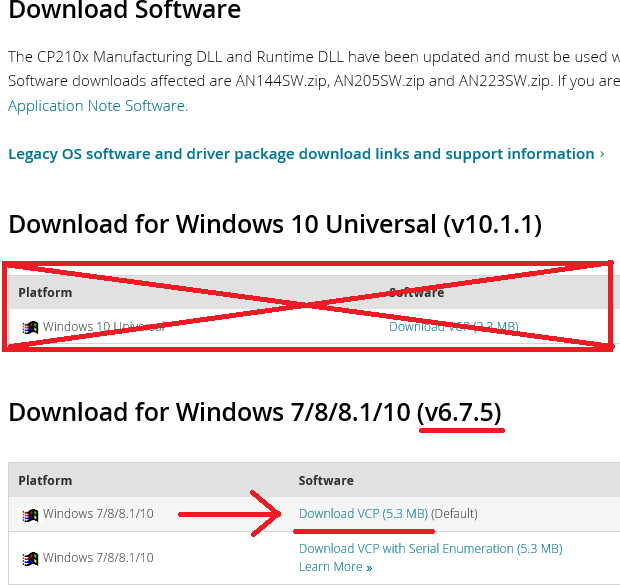This screenshot has height=585, width=620.
Task: Click Download for Windows 10 Universal heading
Action: pyautogui.click(x=274, y=224)
